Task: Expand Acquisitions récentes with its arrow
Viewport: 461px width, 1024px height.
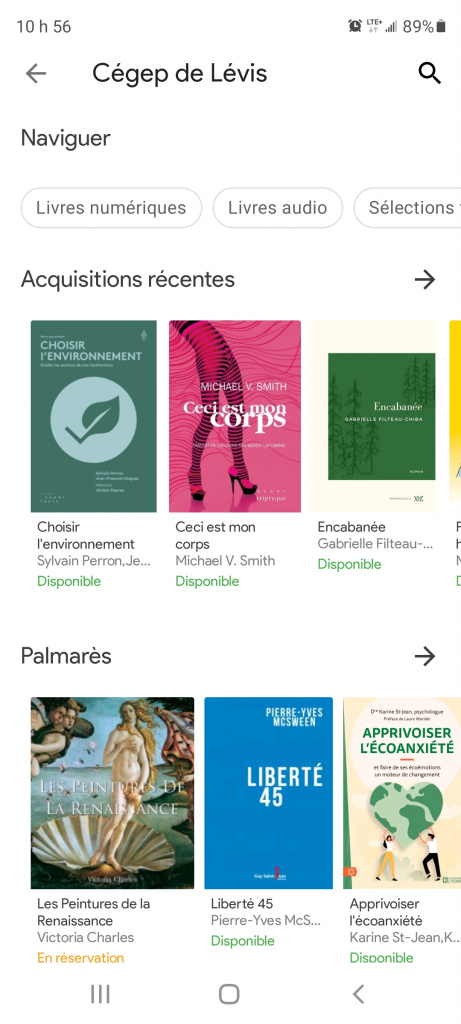Action: coord(424,280)
